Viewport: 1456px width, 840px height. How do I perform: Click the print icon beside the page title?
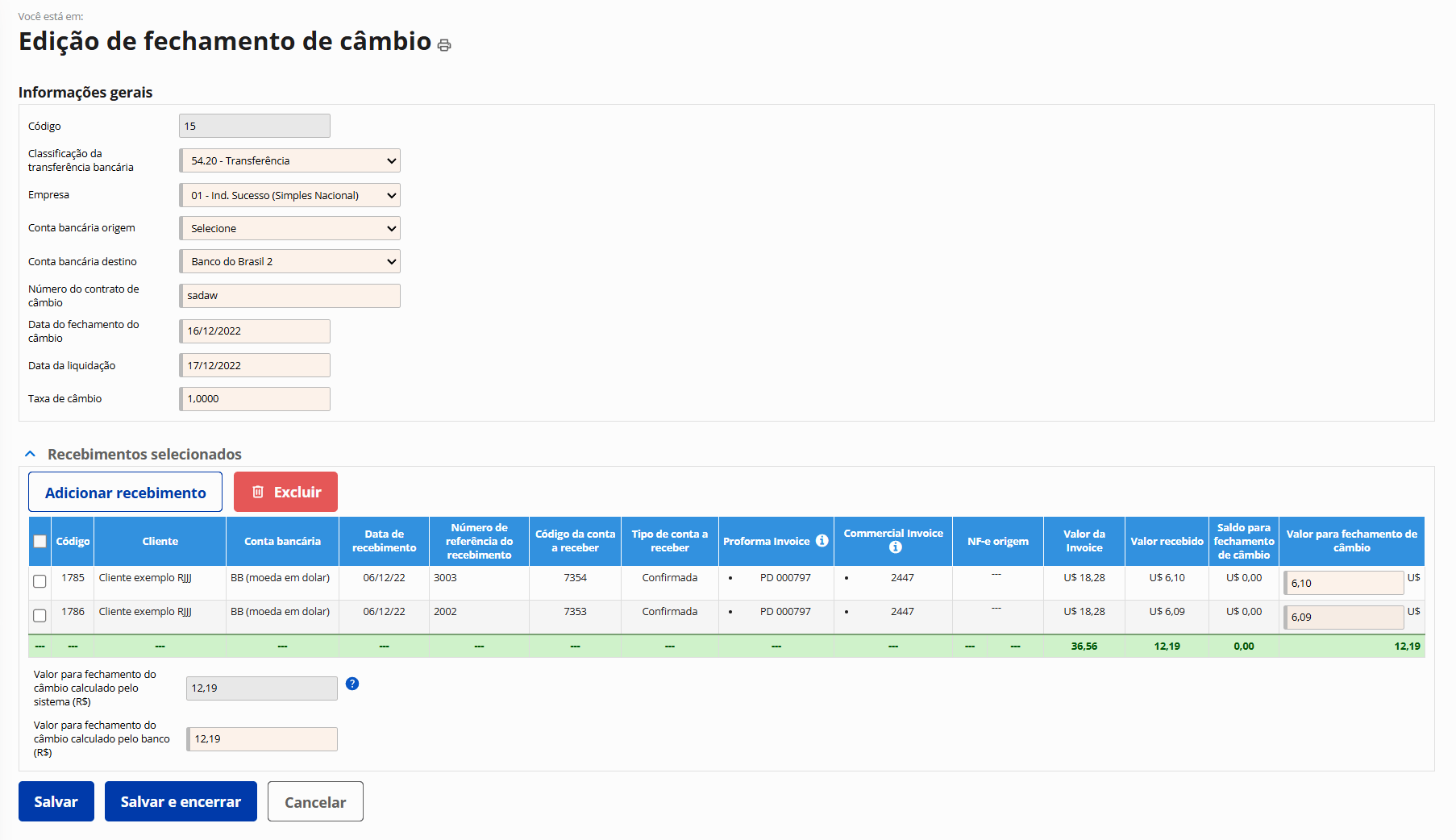coord(444,45)
